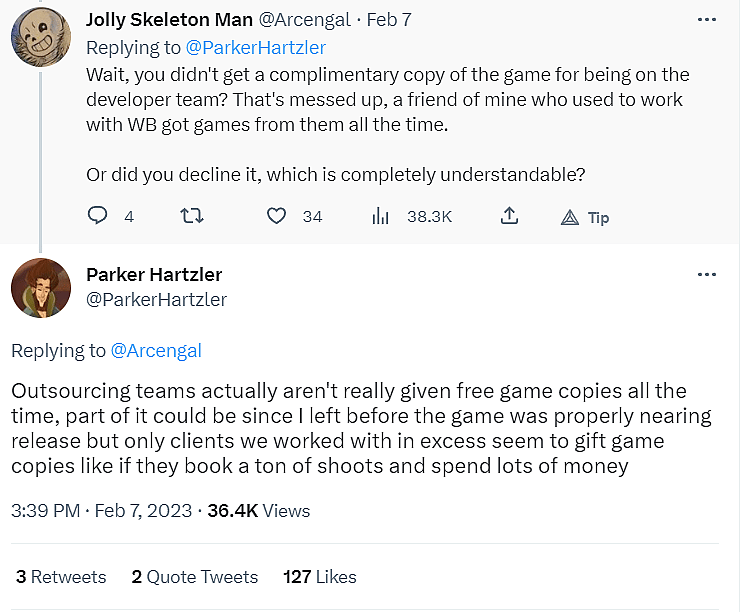Click the 3:39 PM Feb 7, 2023 timestamp

pos(101,510)
